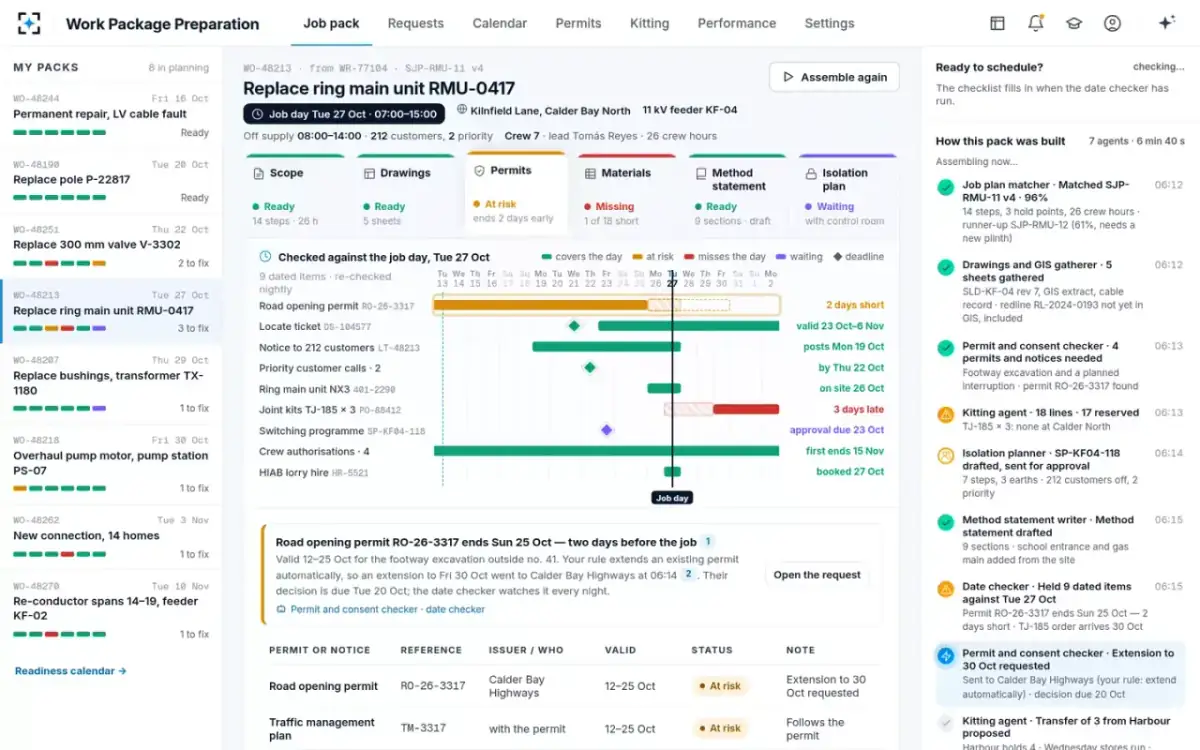Open the Readiness calendar link
1200x750 pixels.
tap(70, 671)
